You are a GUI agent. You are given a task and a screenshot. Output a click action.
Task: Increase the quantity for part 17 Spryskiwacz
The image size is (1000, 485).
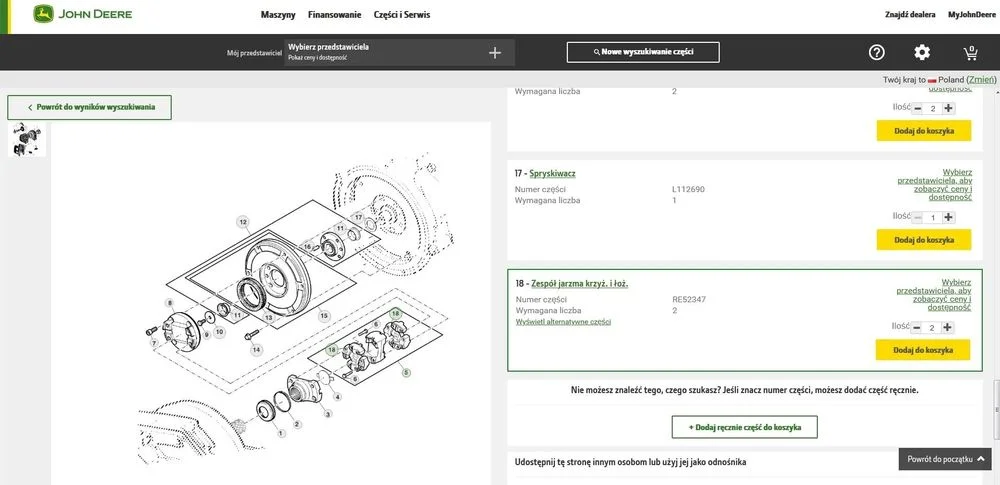(948, 218)
